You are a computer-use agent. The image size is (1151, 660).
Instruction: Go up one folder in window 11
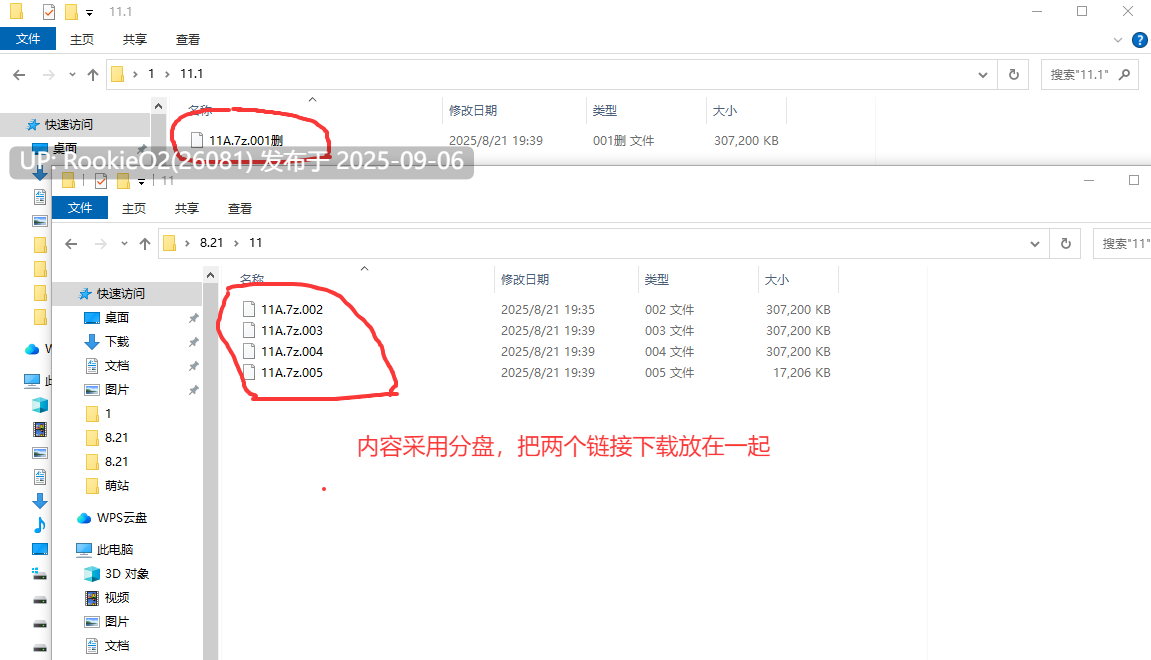point(145,243)
